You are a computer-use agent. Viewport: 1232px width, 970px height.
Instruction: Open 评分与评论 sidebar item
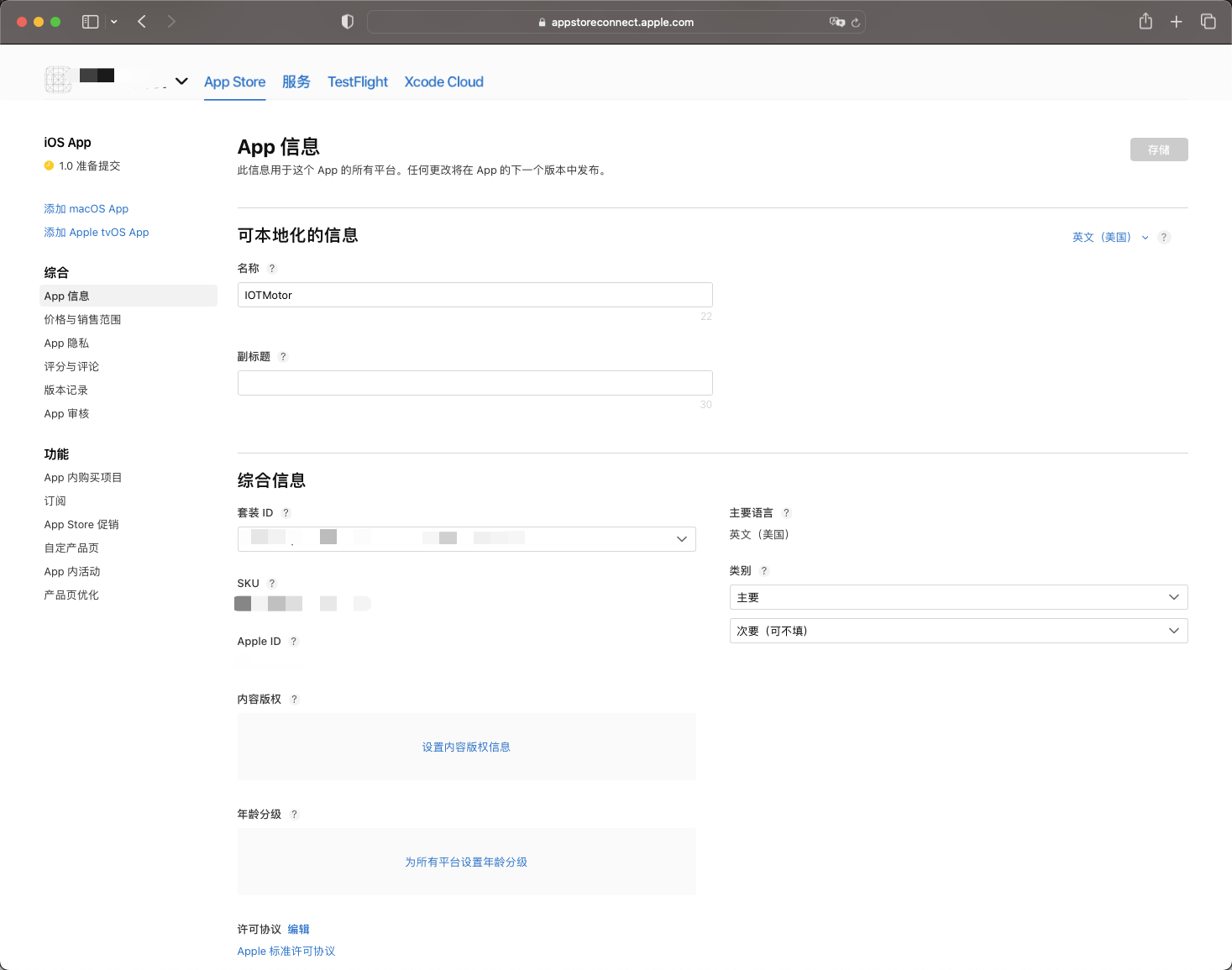(x=72, y=367)
